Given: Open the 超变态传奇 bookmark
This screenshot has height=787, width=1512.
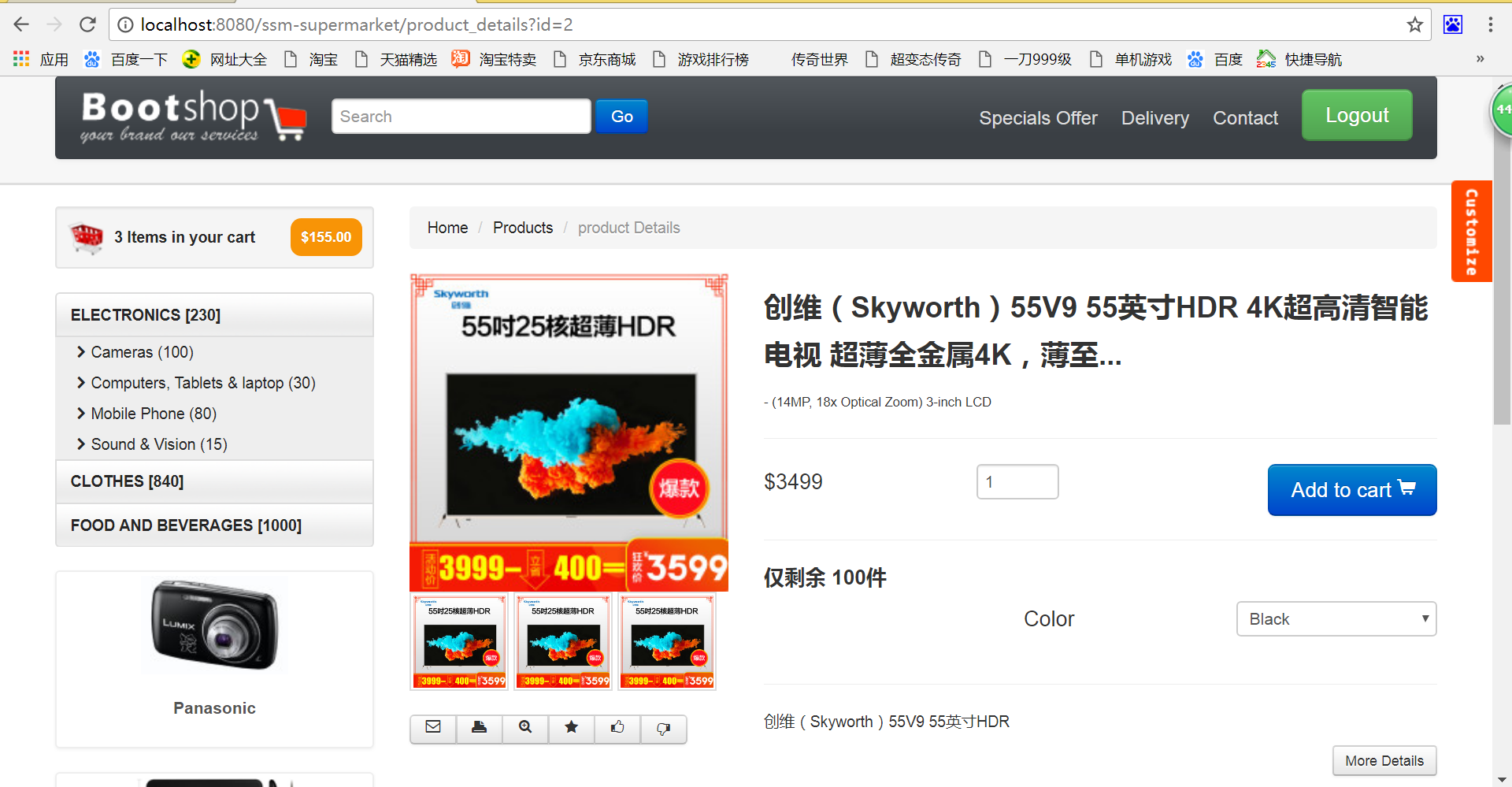Looking at the screenshot, I should 913,59.
